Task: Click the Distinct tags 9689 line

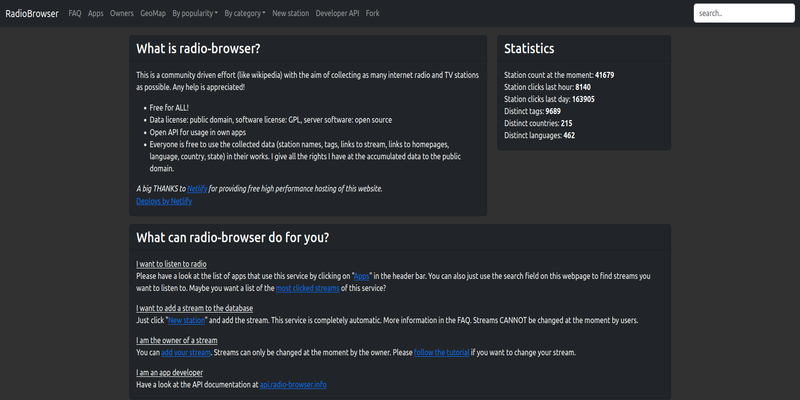Action: pos(532,111)
